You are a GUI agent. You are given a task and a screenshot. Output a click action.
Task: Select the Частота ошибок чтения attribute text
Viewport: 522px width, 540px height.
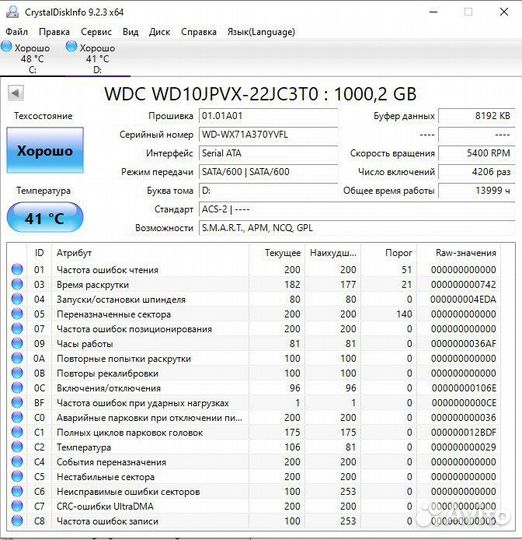point(107,270)
